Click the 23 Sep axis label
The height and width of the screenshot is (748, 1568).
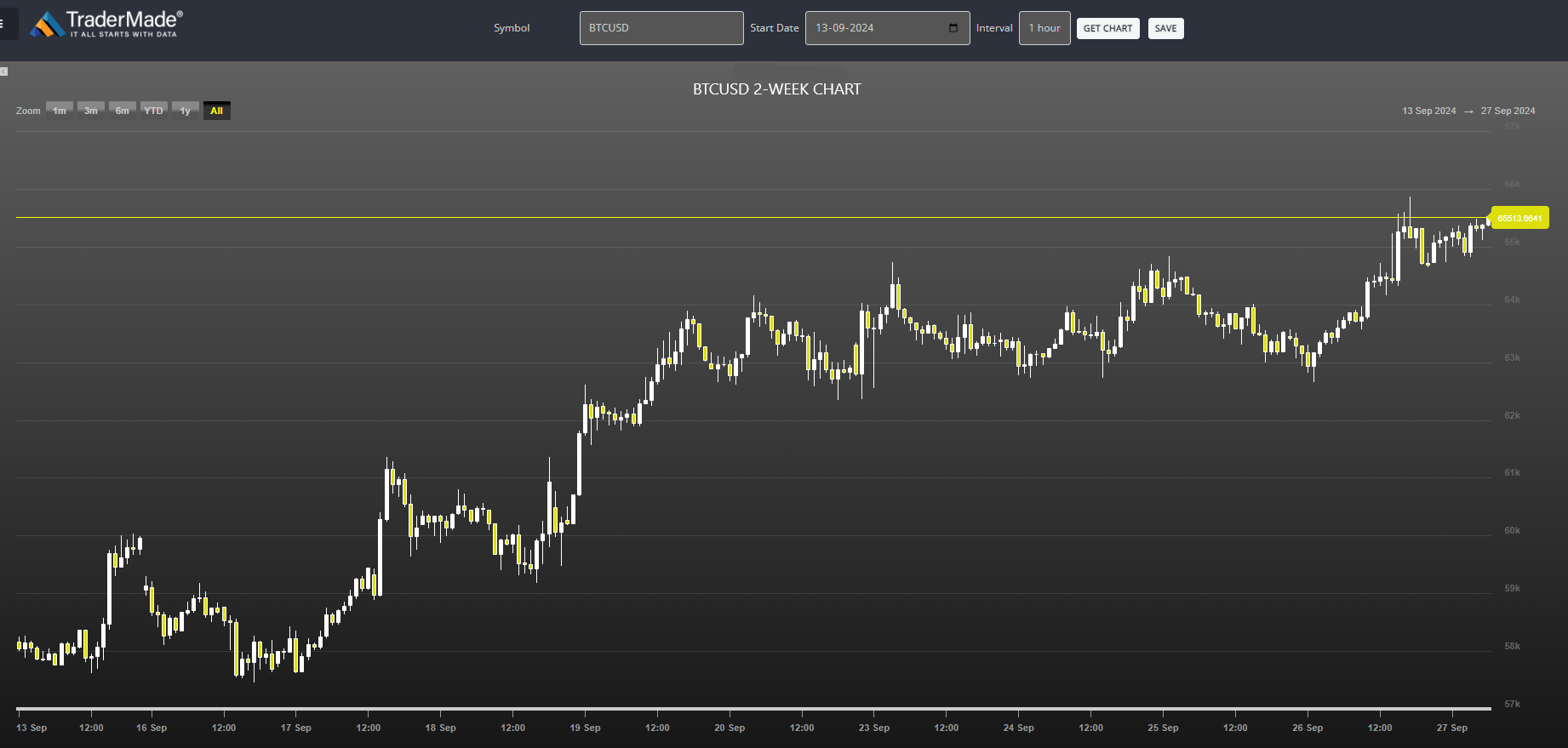874,728
